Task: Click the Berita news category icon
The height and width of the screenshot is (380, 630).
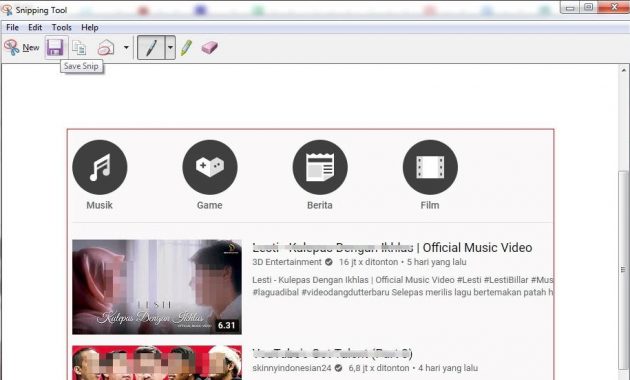Action: (x=320, y=167)
